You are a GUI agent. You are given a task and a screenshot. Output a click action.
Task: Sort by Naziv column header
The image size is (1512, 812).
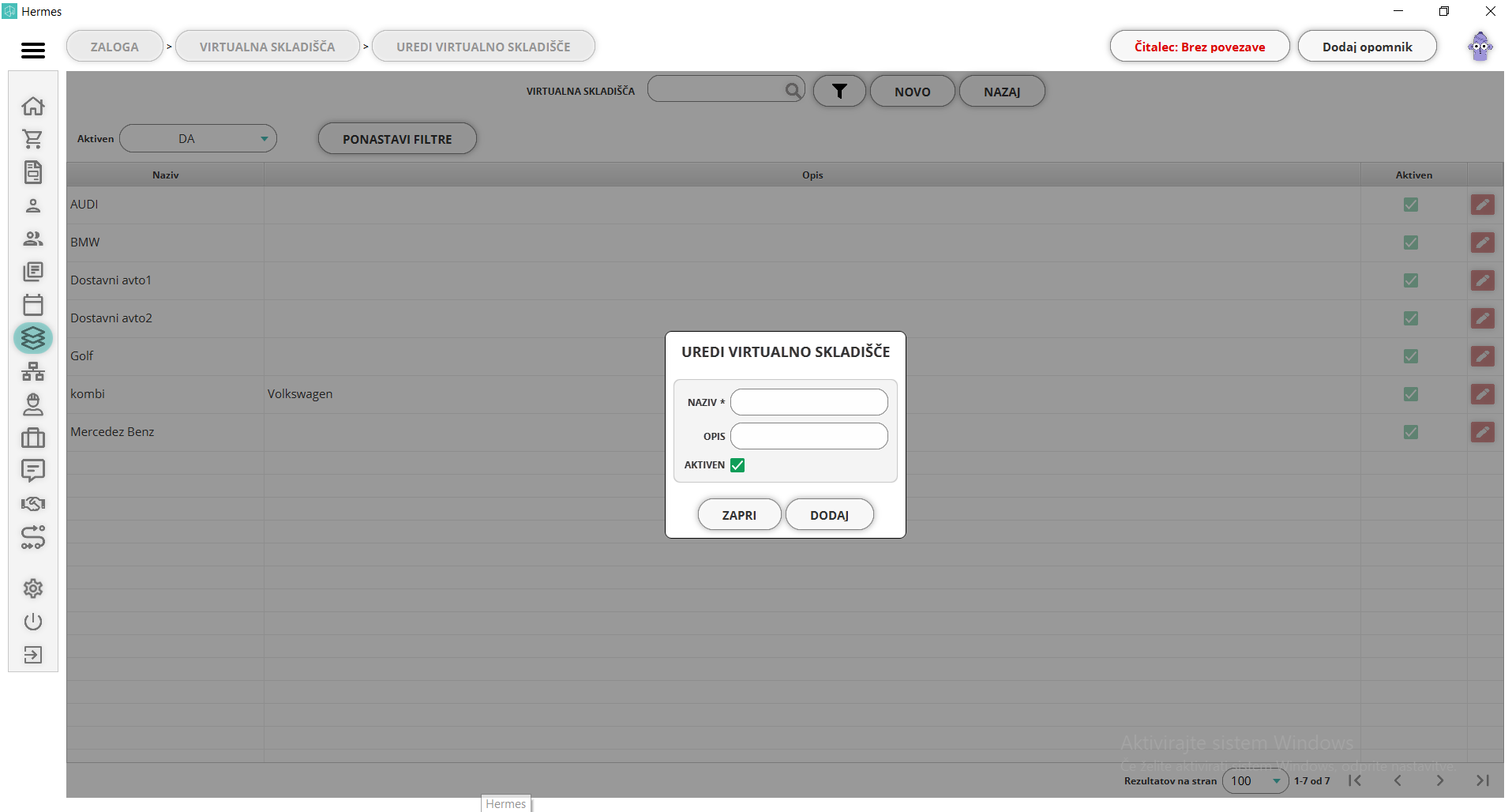click(165, 175)
